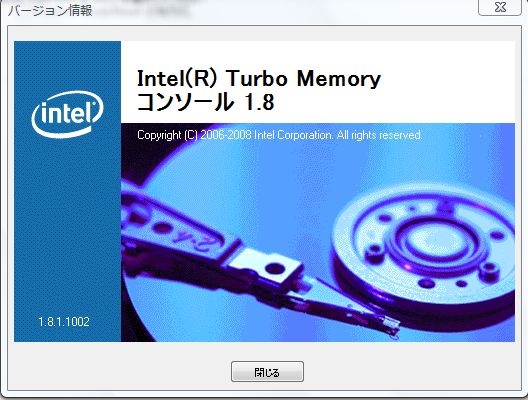Screen dimensions: 528x400
Task: Click the copyright notice line
Action: click(279, 135)
